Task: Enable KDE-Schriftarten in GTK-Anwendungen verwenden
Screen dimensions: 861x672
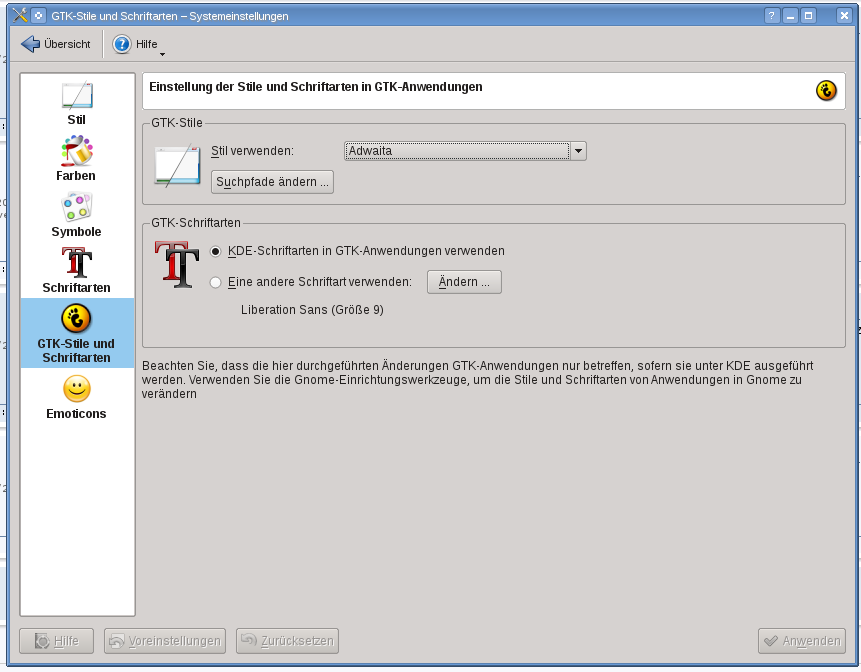Action: pos(216,251)
